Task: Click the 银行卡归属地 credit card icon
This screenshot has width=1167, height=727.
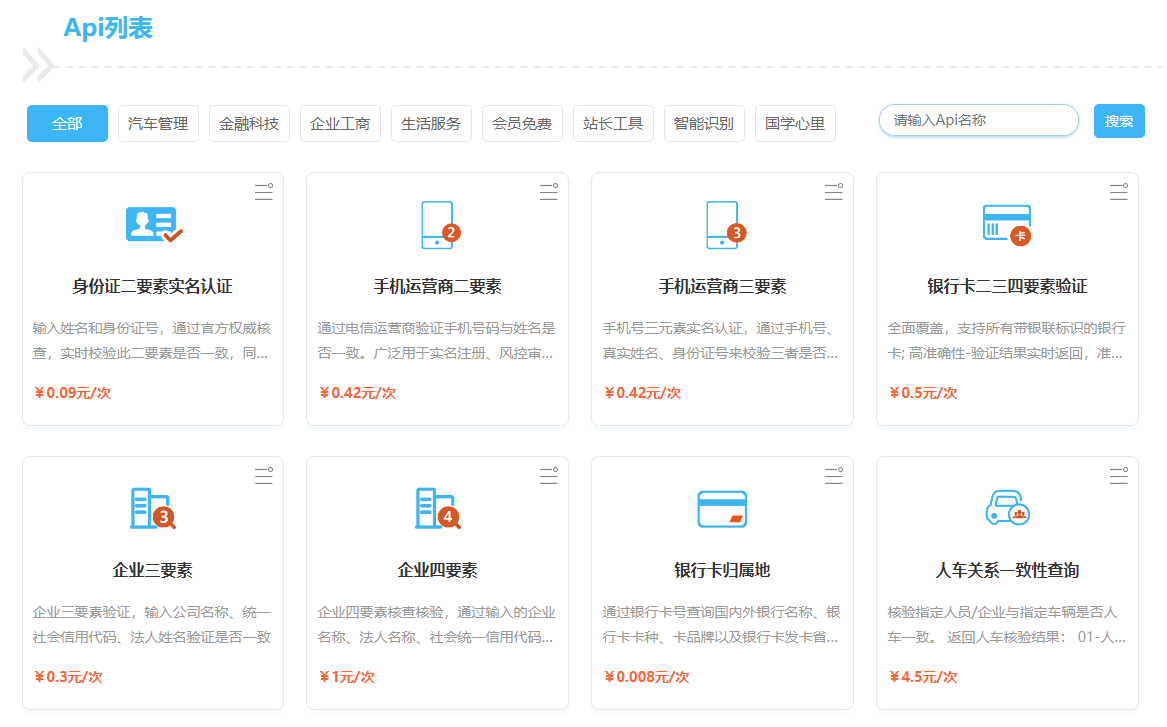Action: coord(722,509)
